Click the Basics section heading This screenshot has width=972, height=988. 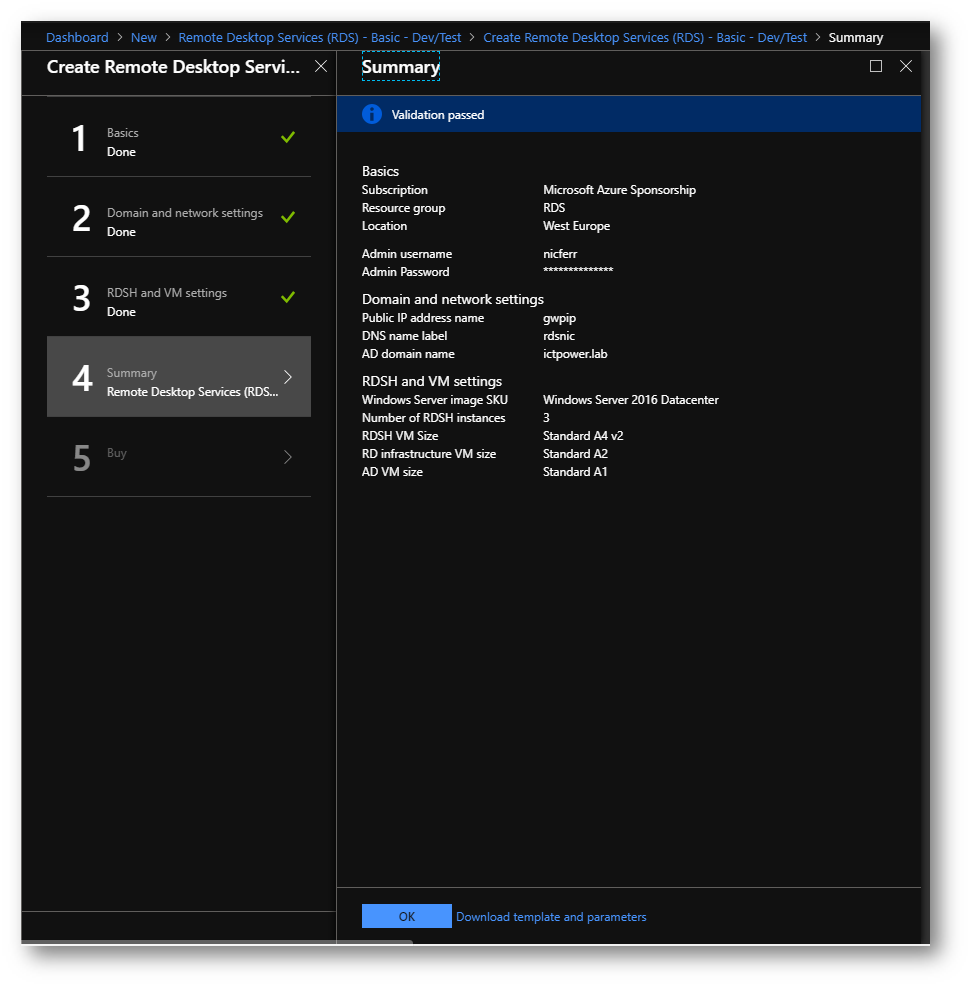380,171
